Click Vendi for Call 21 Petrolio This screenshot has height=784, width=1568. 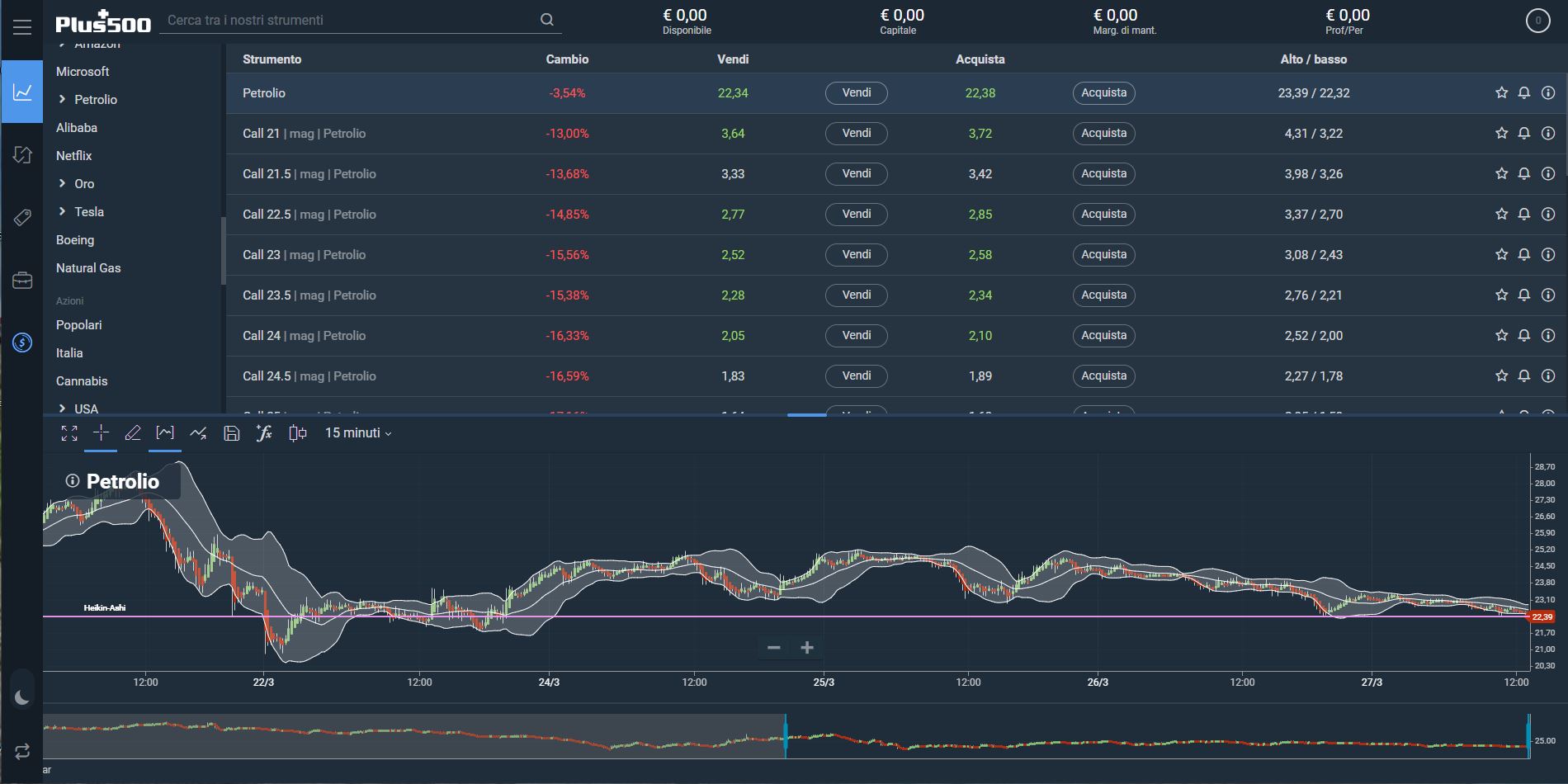[857, 134]
